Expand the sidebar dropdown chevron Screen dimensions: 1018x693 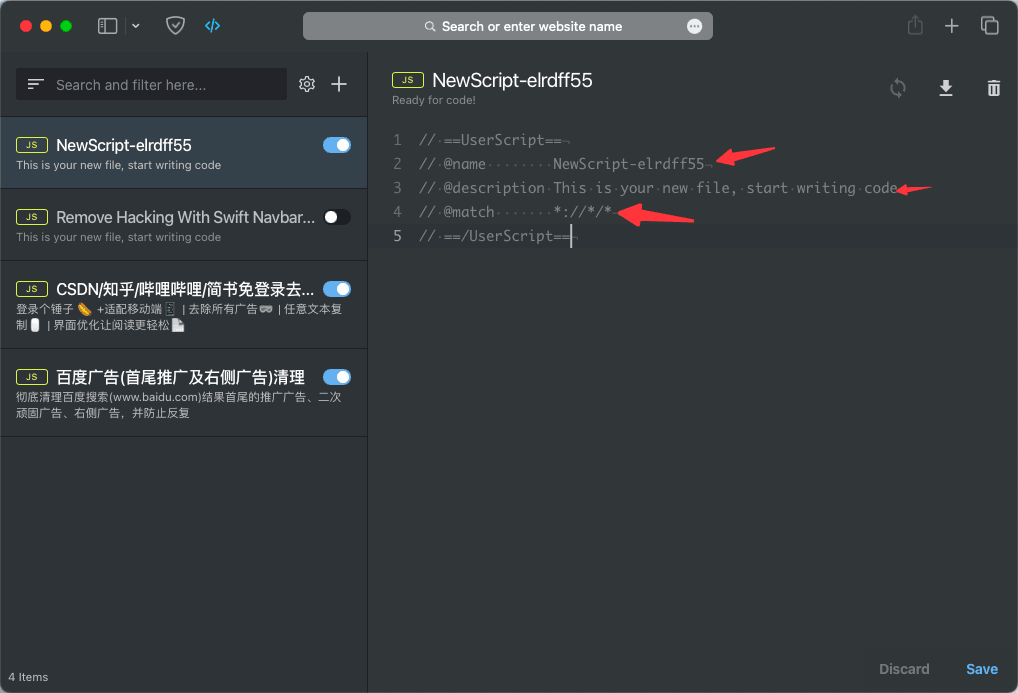tap(136, 26)
